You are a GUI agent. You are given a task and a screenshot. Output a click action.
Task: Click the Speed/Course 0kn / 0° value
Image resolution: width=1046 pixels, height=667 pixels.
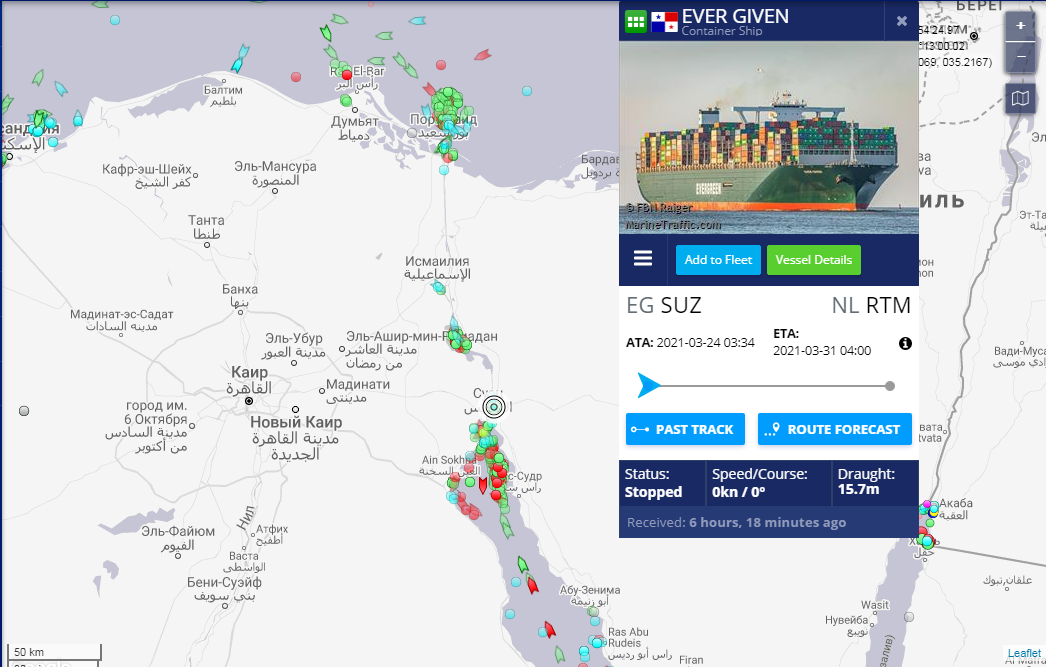[x=738, y=492]
